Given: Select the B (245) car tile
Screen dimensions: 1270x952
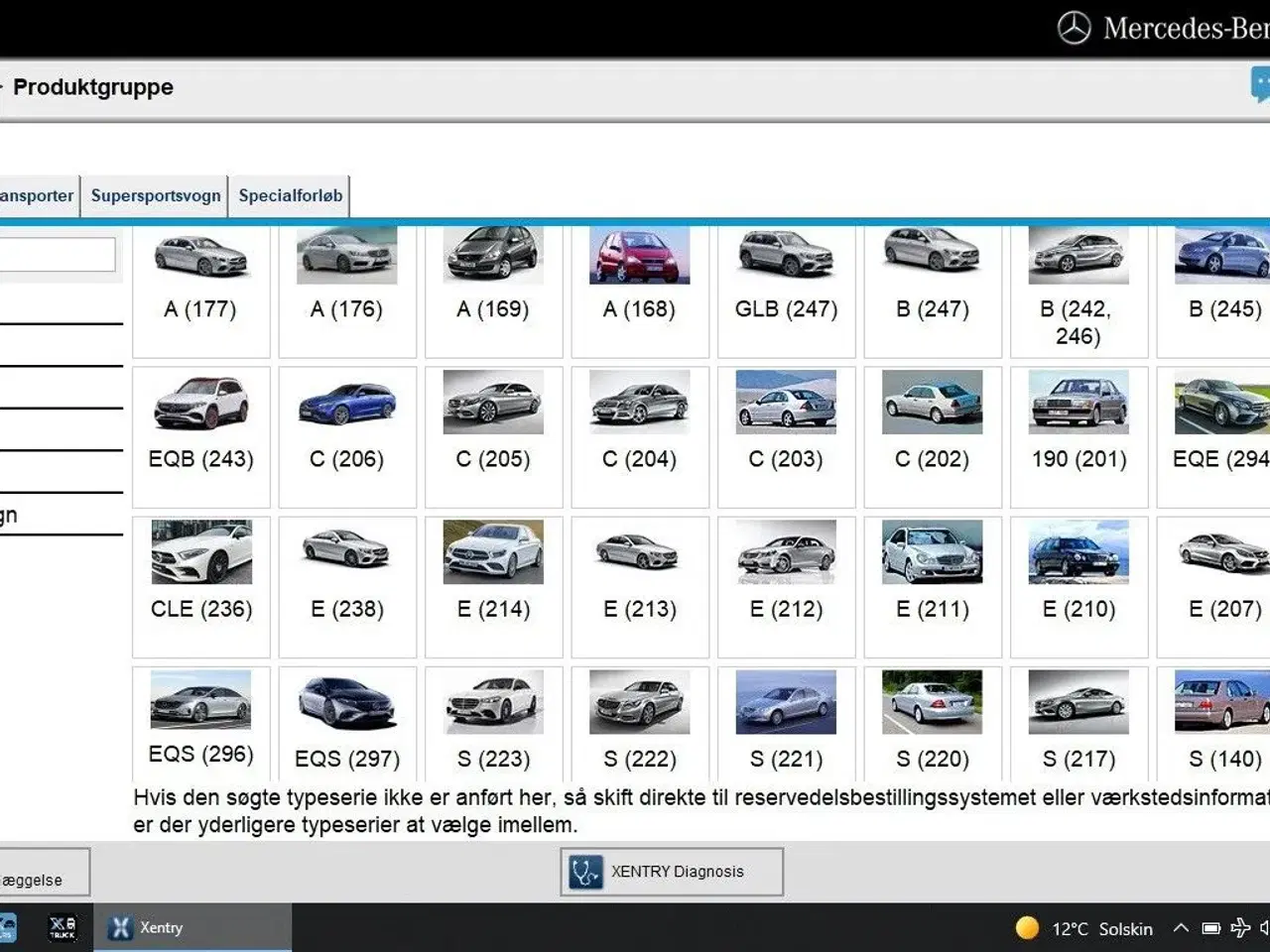Looking at the screenshot, I should pos(1214,291).
